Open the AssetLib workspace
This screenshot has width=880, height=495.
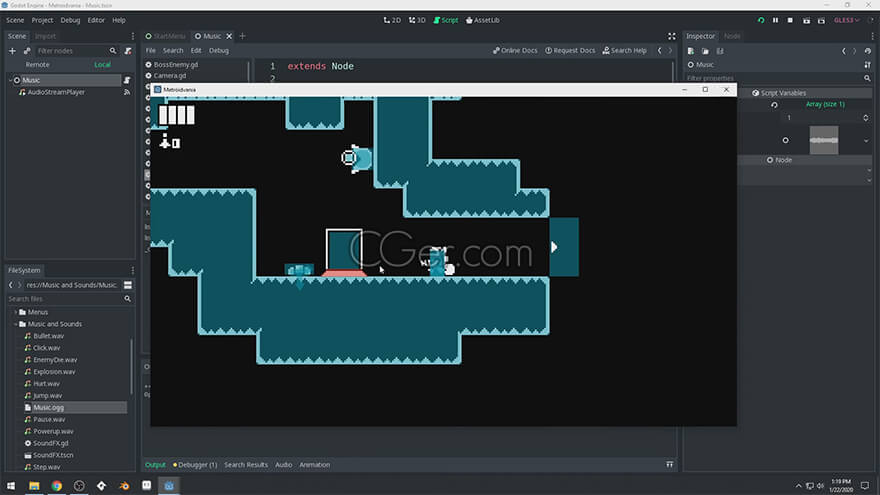(483, 20)
